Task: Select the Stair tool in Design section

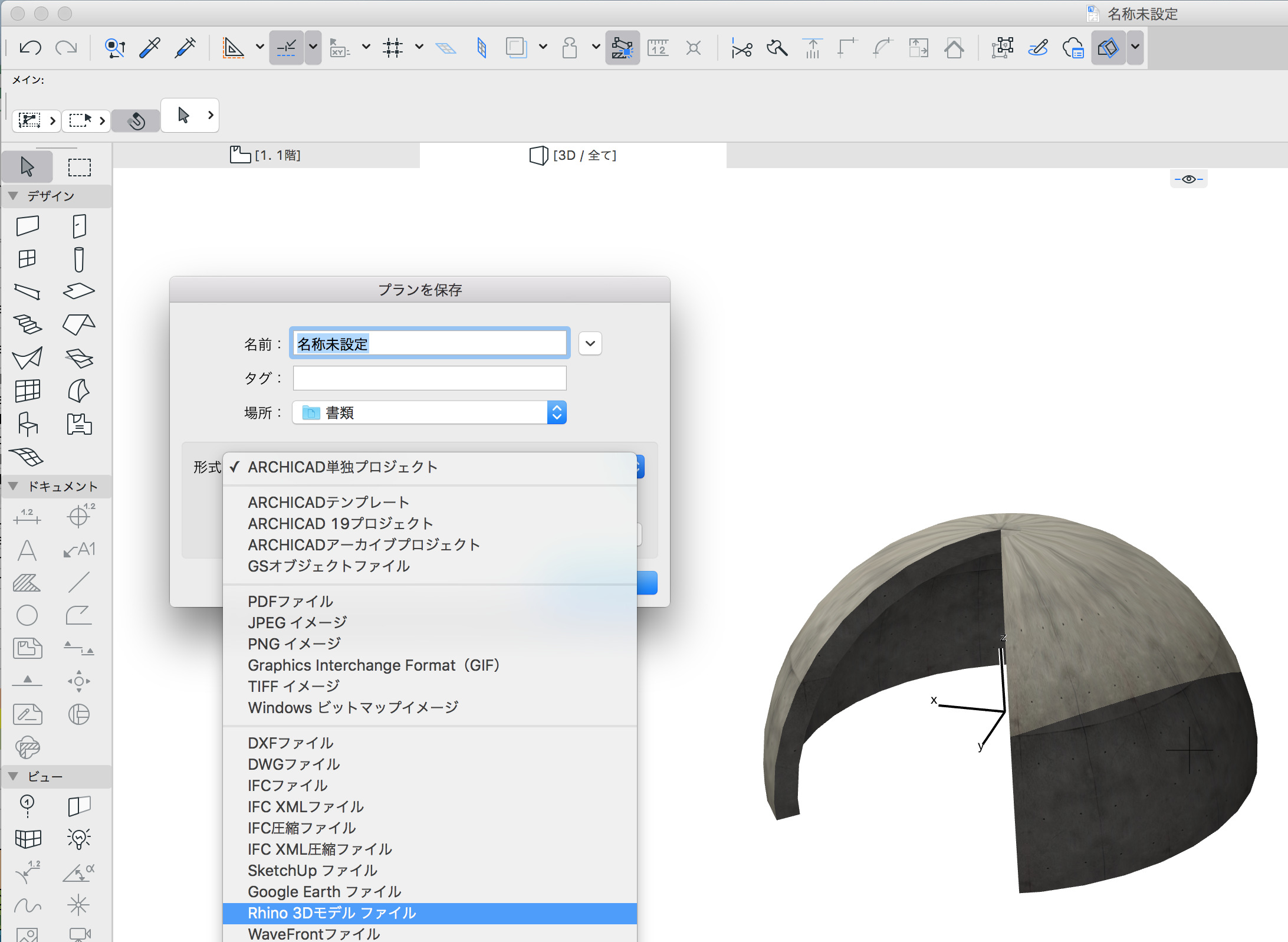Action: click(27, 323)
